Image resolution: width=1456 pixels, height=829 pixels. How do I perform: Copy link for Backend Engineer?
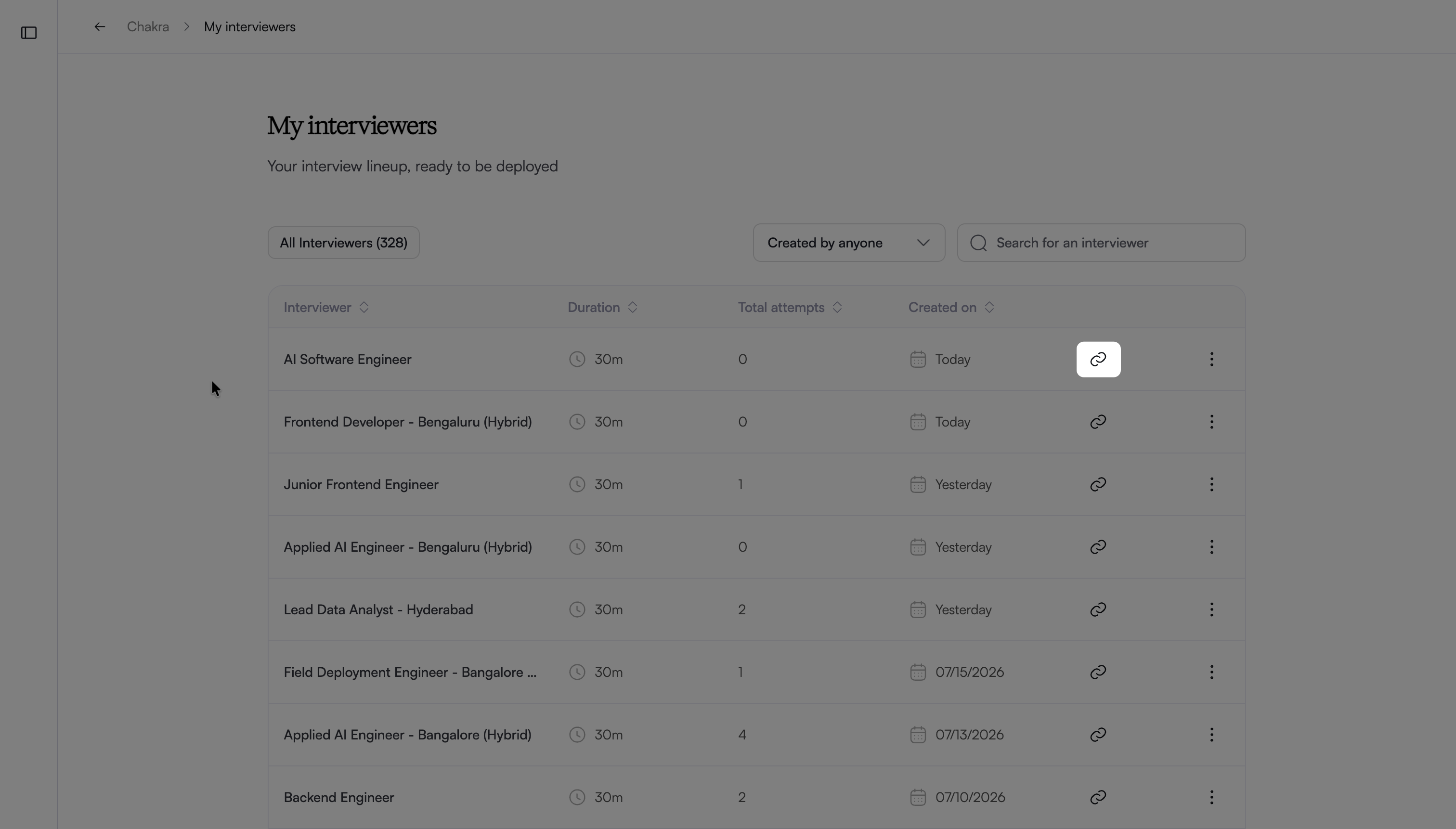tap(1098, 798)
